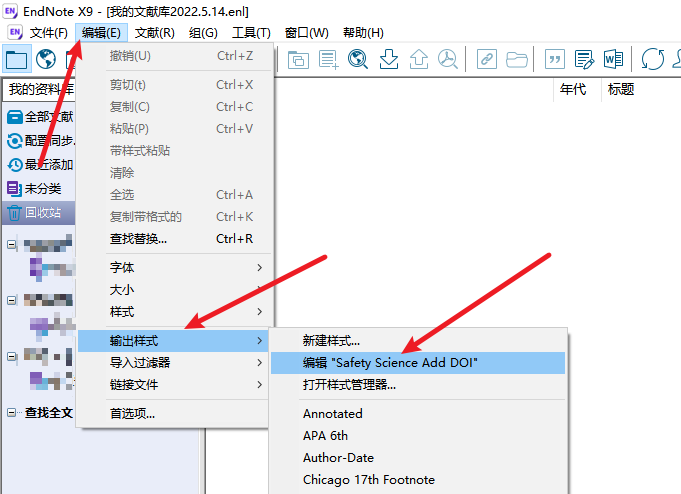The height and width of the screenshot is (494, 681).
Task: Click the open file folder icon
Action: click(517, 60)
